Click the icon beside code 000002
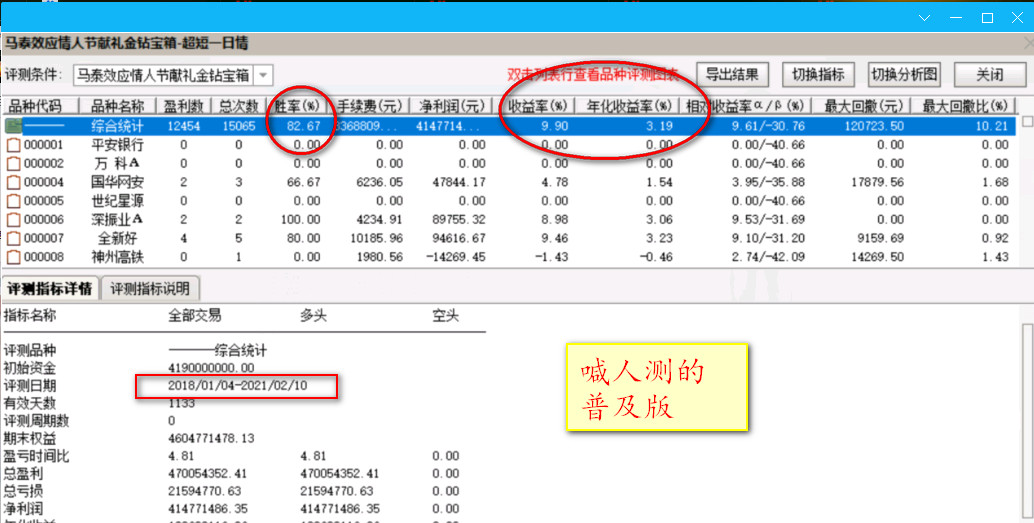The width and height of the screenshot is (1034, 523). [13, 164]
